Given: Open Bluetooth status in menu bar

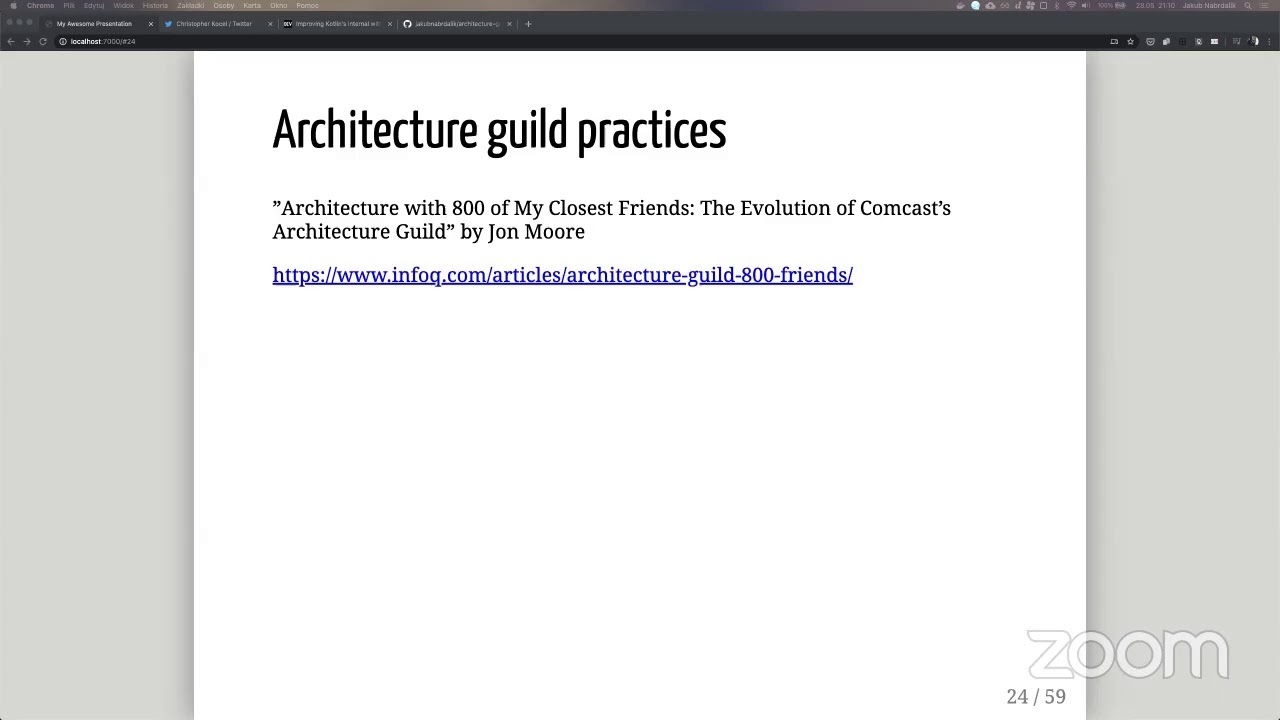Looking at the screenshot, I should pos(1057,5).
